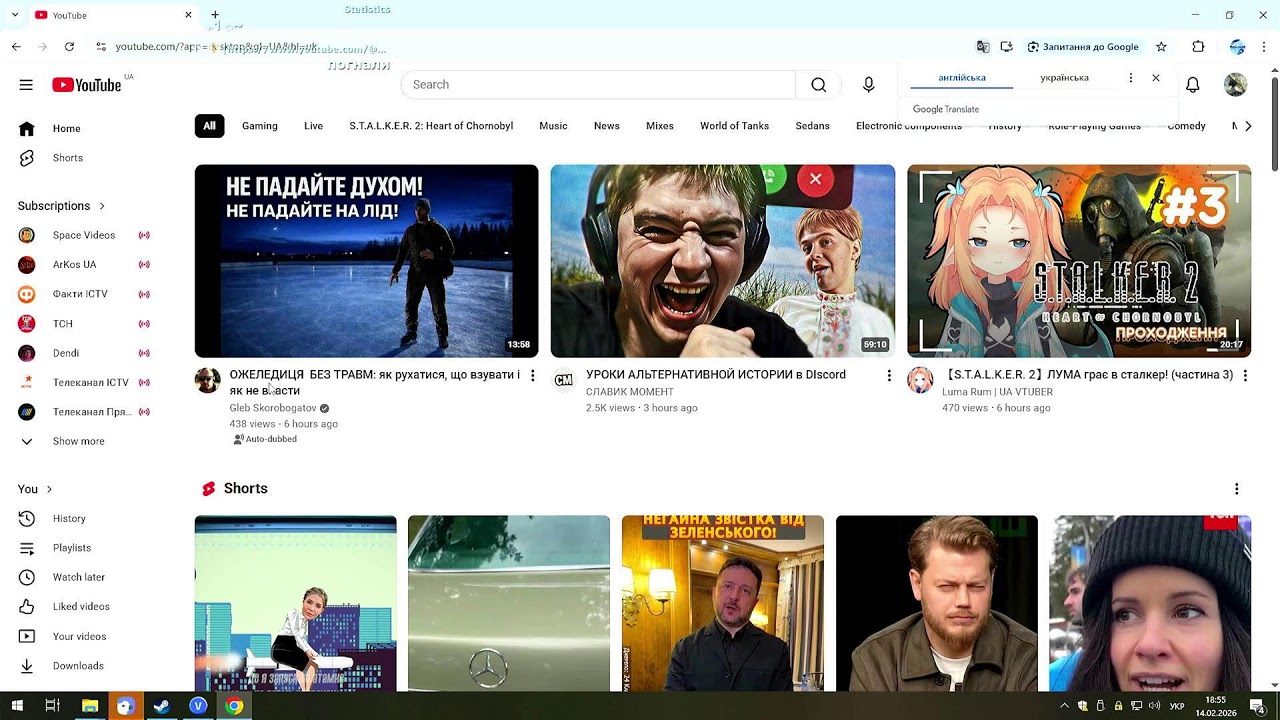Select the Sedans filter chip
The width and height of the screenshot is (1280, 720).
pos(812,126)
